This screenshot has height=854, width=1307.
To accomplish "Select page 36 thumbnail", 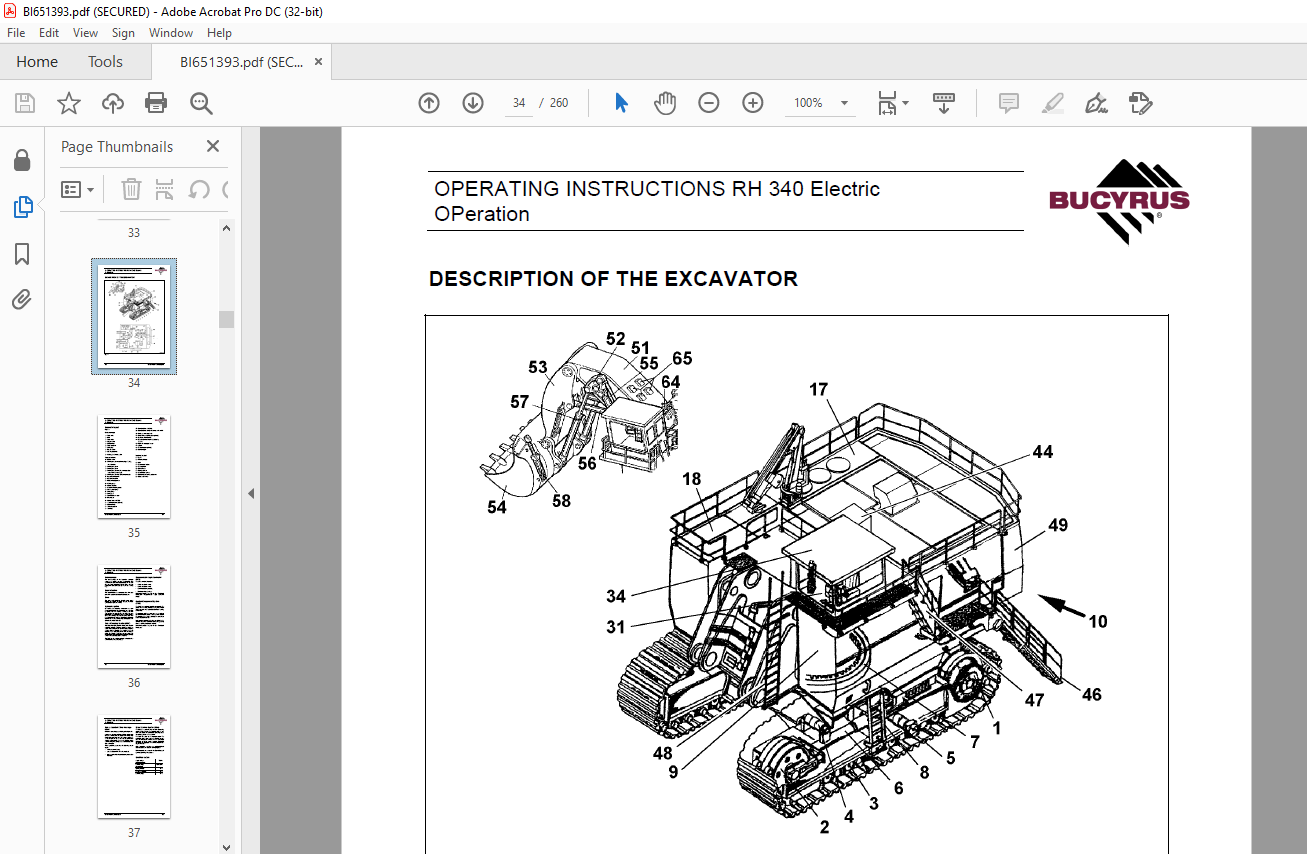I will point(134,617).
